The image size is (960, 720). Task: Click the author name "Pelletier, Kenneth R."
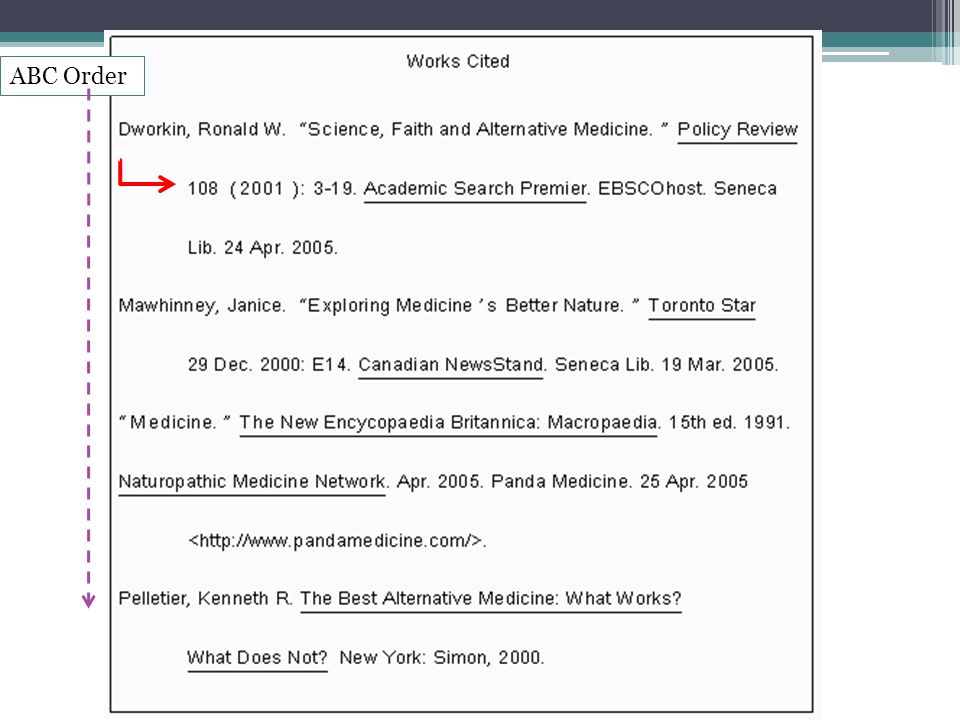(205, 598)
